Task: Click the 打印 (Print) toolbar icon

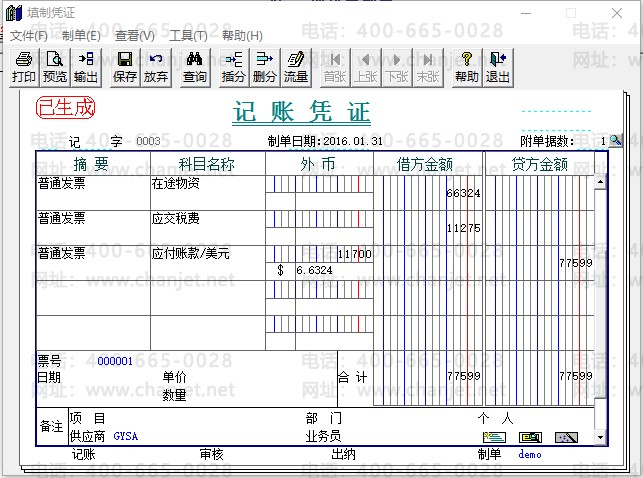Action: tap(23, 67)
